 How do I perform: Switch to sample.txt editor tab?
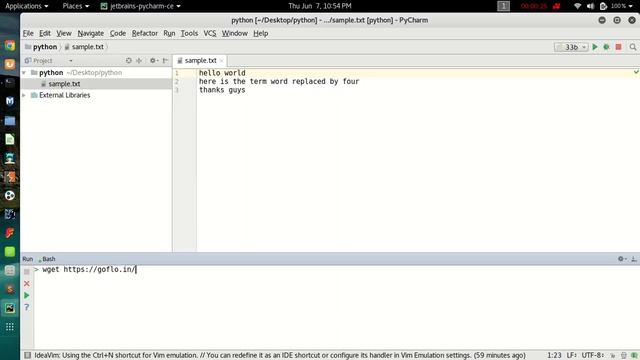[x=200, y=60]
